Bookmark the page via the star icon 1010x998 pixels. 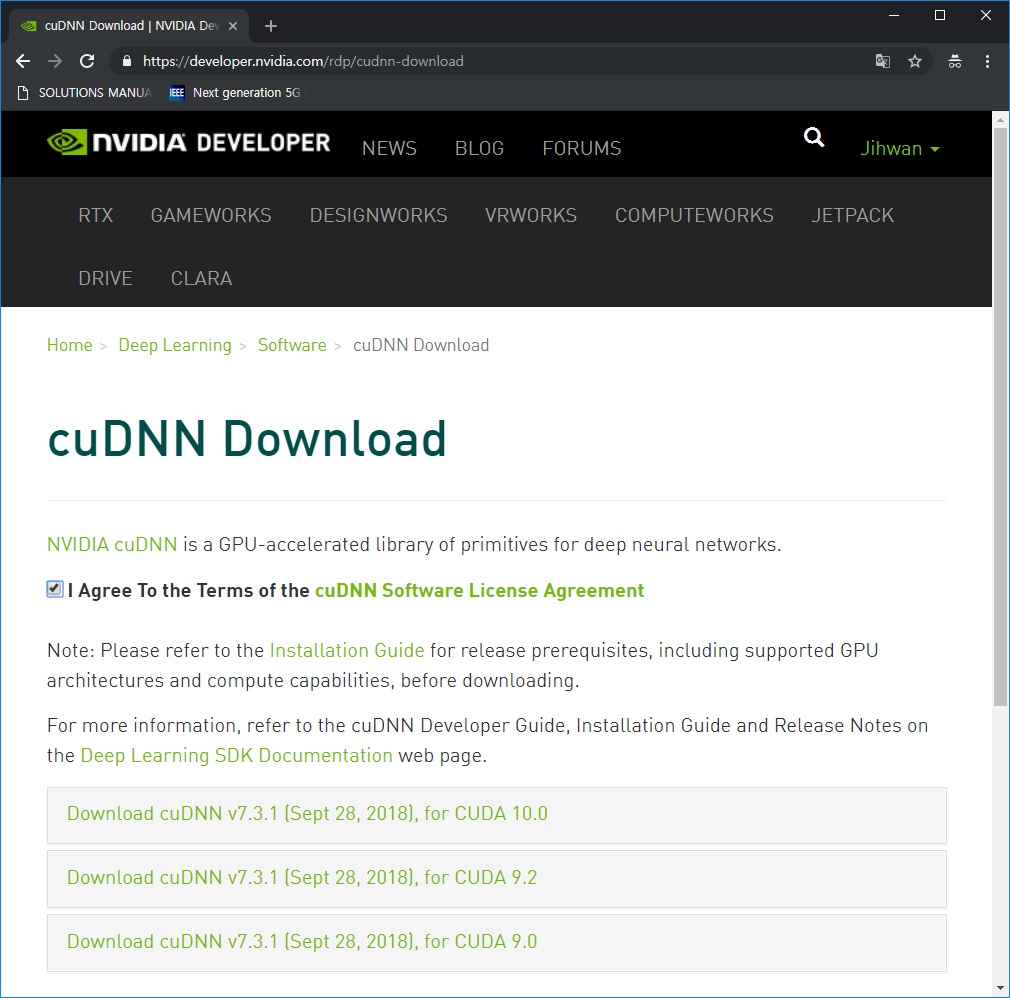click(916, 61)
